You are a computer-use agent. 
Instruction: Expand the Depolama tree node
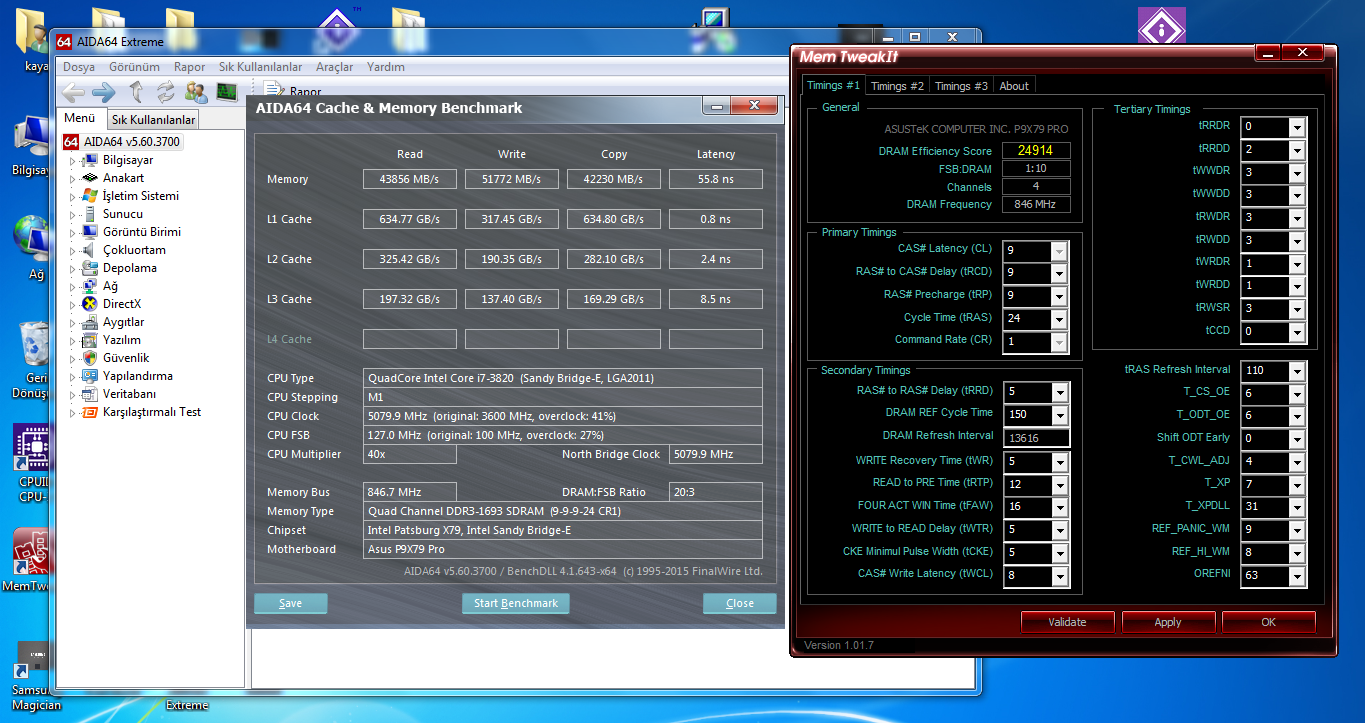pos(72,268)
